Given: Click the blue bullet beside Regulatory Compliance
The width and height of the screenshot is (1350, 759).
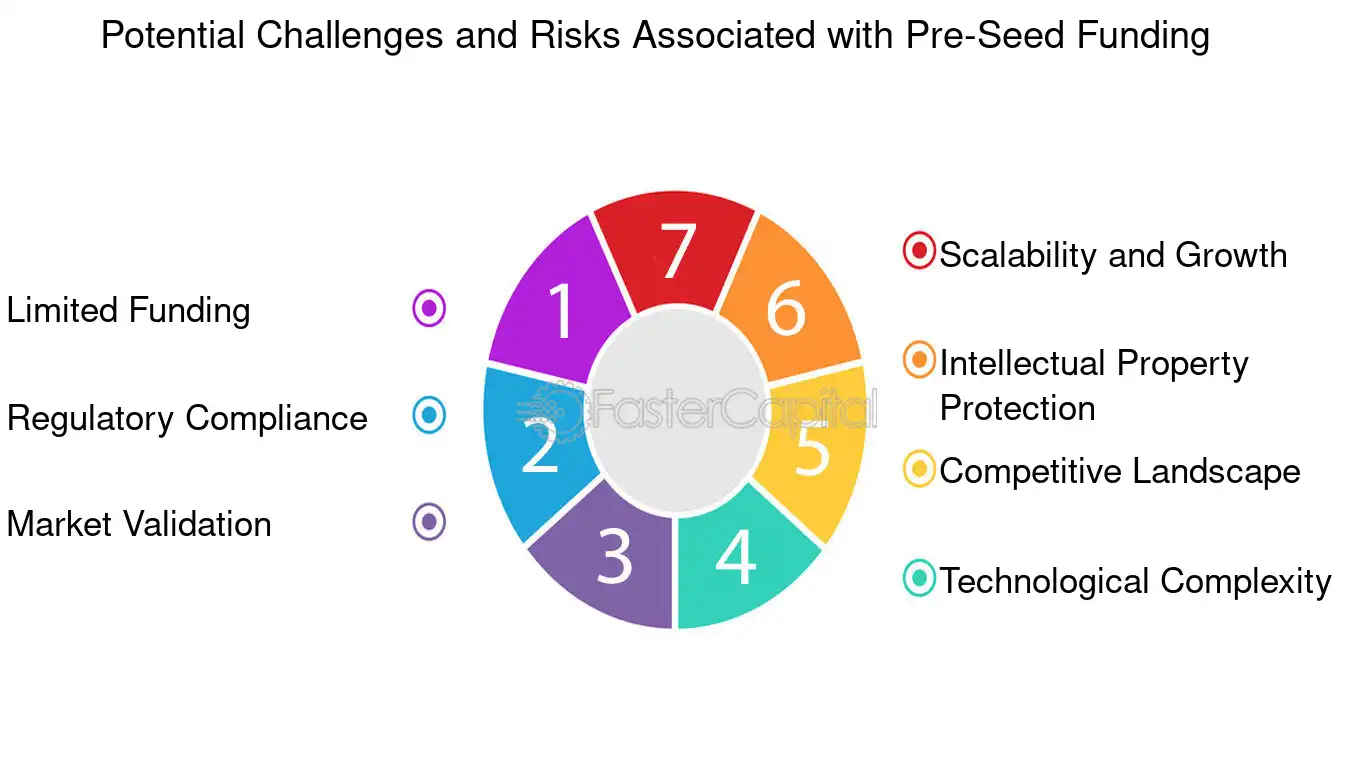Looking at the screenshot, I should coord(429,415).
